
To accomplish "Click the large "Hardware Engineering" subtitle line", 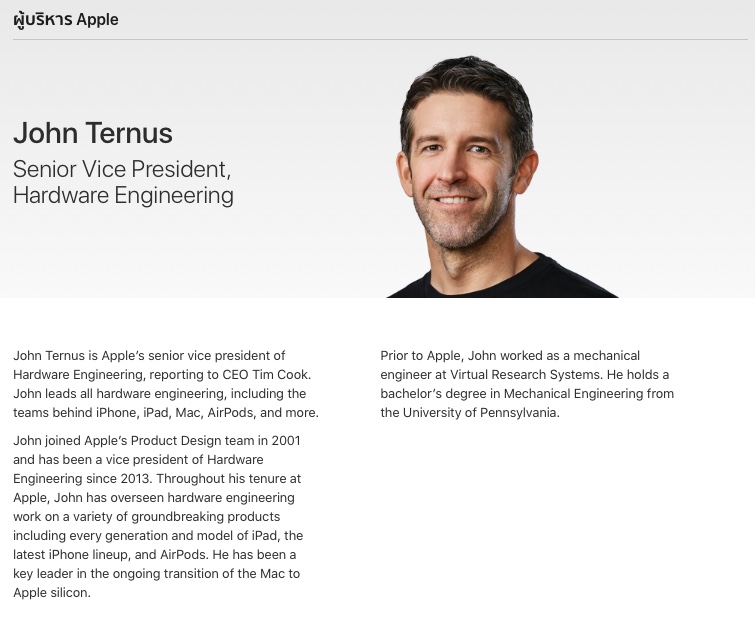I will (x=123, y=195).
